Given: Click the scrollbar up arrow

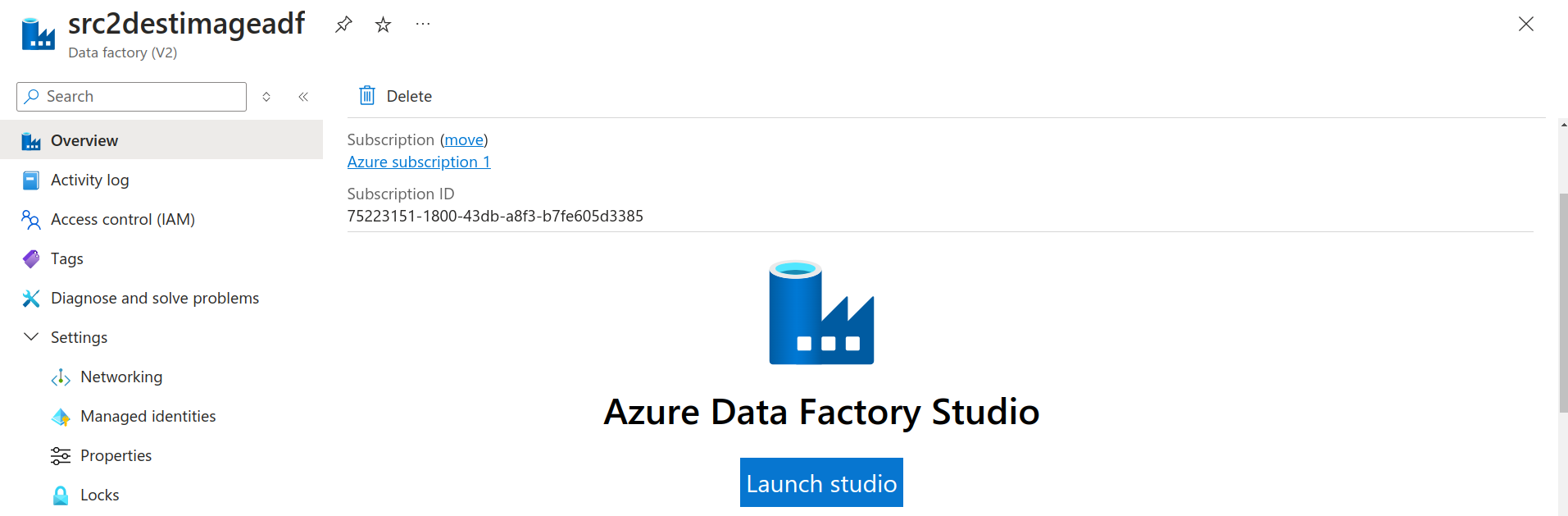Looking at the screenshot, I should tap(1563, 126).
